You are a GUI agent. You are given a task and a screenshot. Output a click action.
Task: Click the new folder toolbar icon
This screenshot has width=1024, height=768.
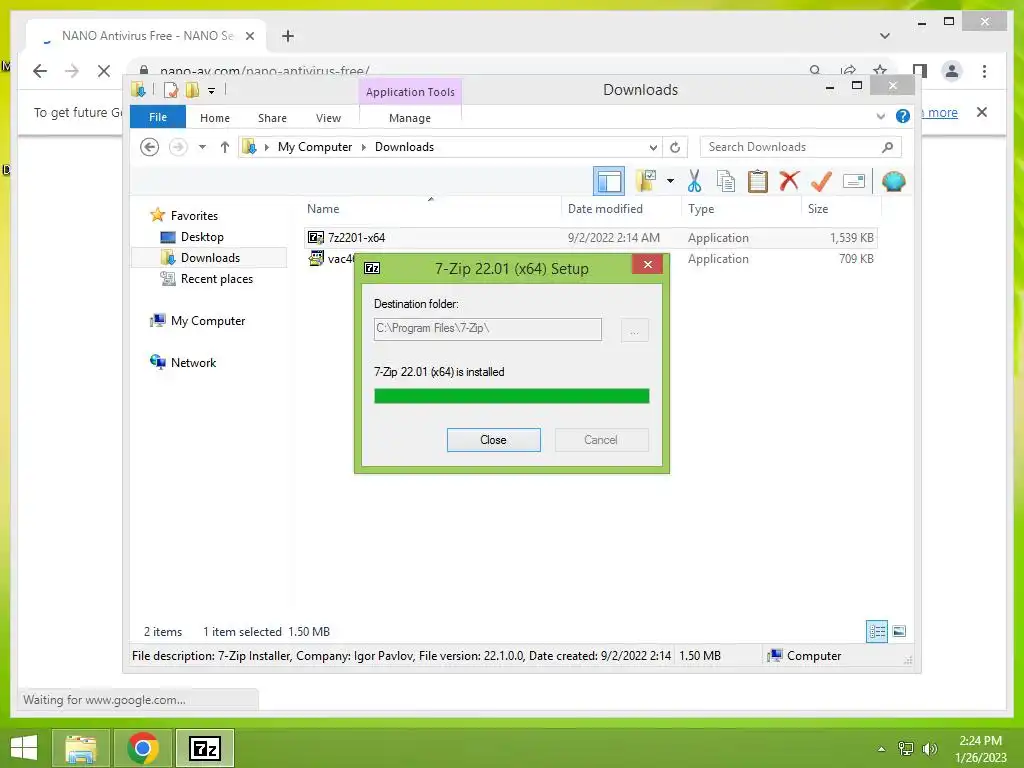(646, 181)
